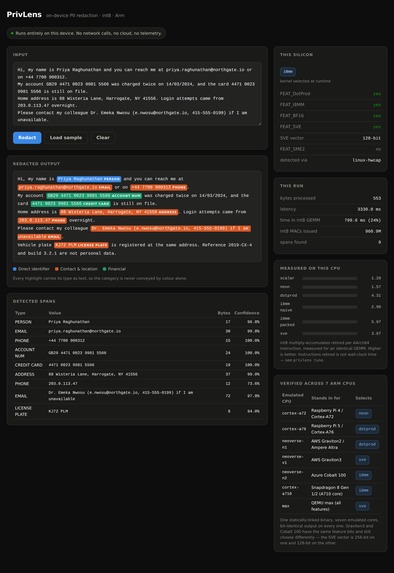This screenshot has width=394, height=573.
Task: Click the PrivLens title
Action: 24,15
